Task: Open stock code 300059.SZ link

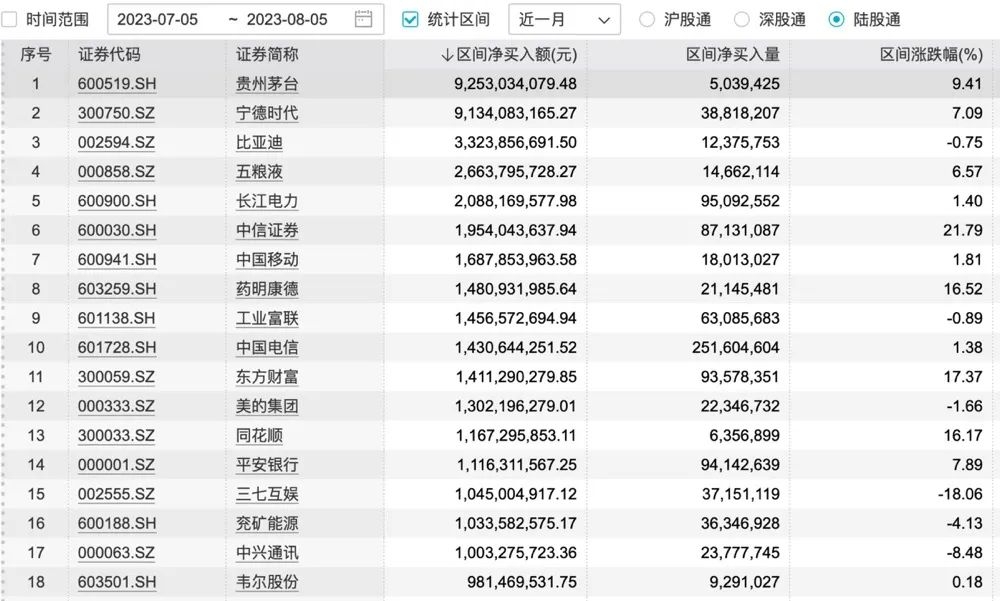Action: click(x=116, y=377)
